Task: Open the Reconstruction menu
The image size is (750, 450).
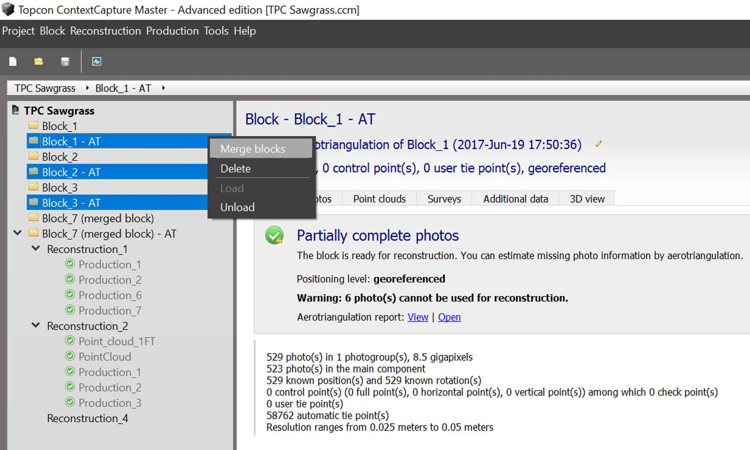Action: click(105, 31)
